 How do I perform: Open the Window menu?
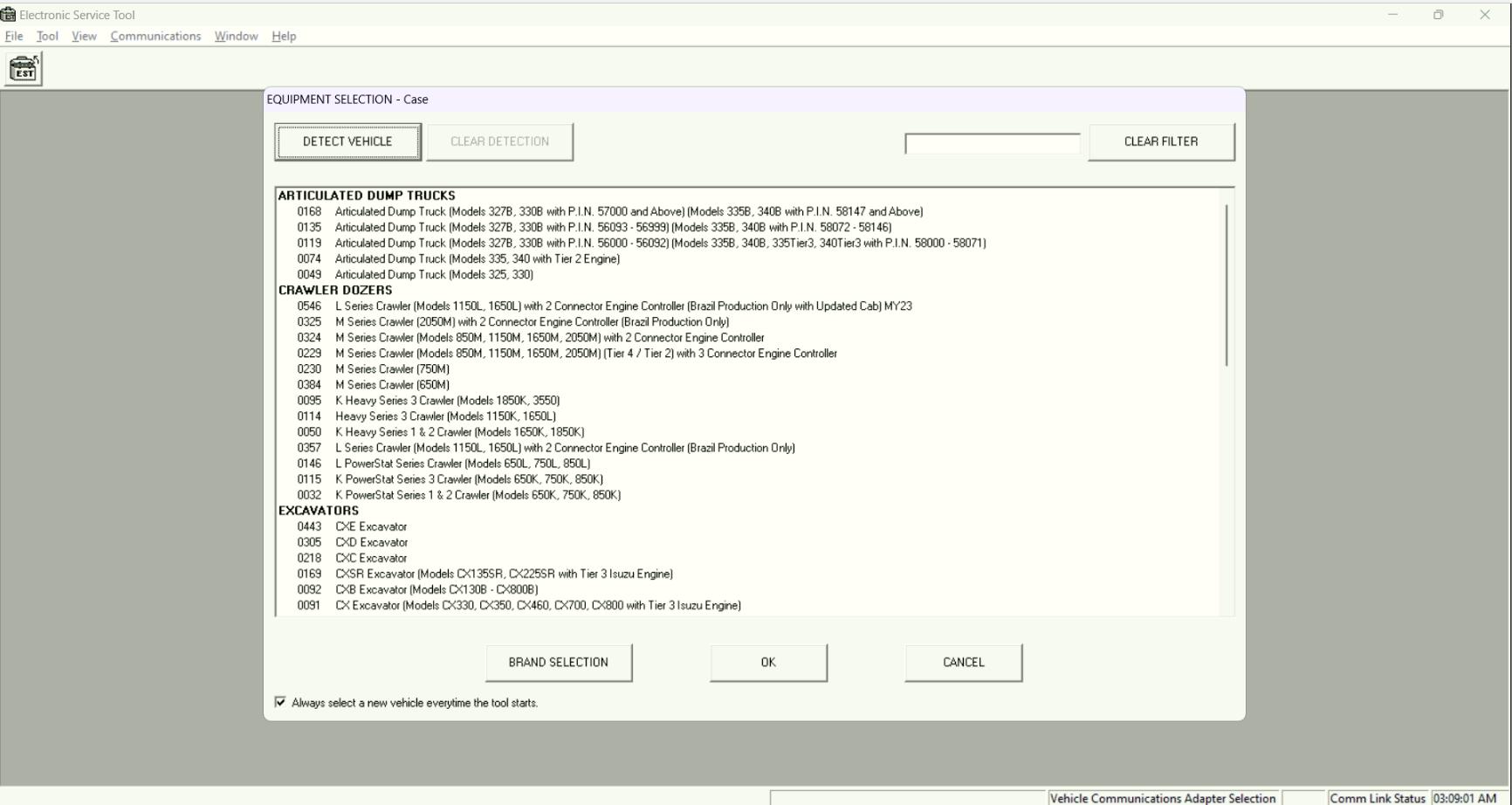coord(236,36)
